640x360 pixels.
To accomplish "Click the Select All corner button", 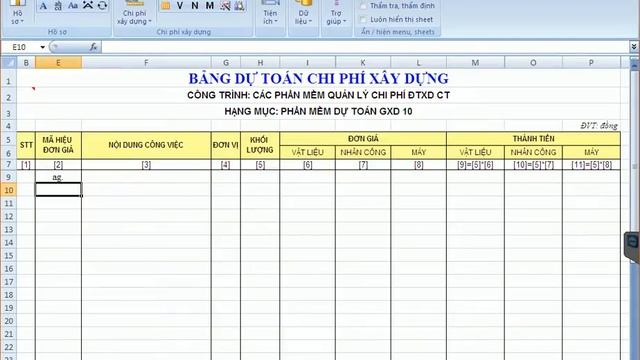I will tap(9, 62).
